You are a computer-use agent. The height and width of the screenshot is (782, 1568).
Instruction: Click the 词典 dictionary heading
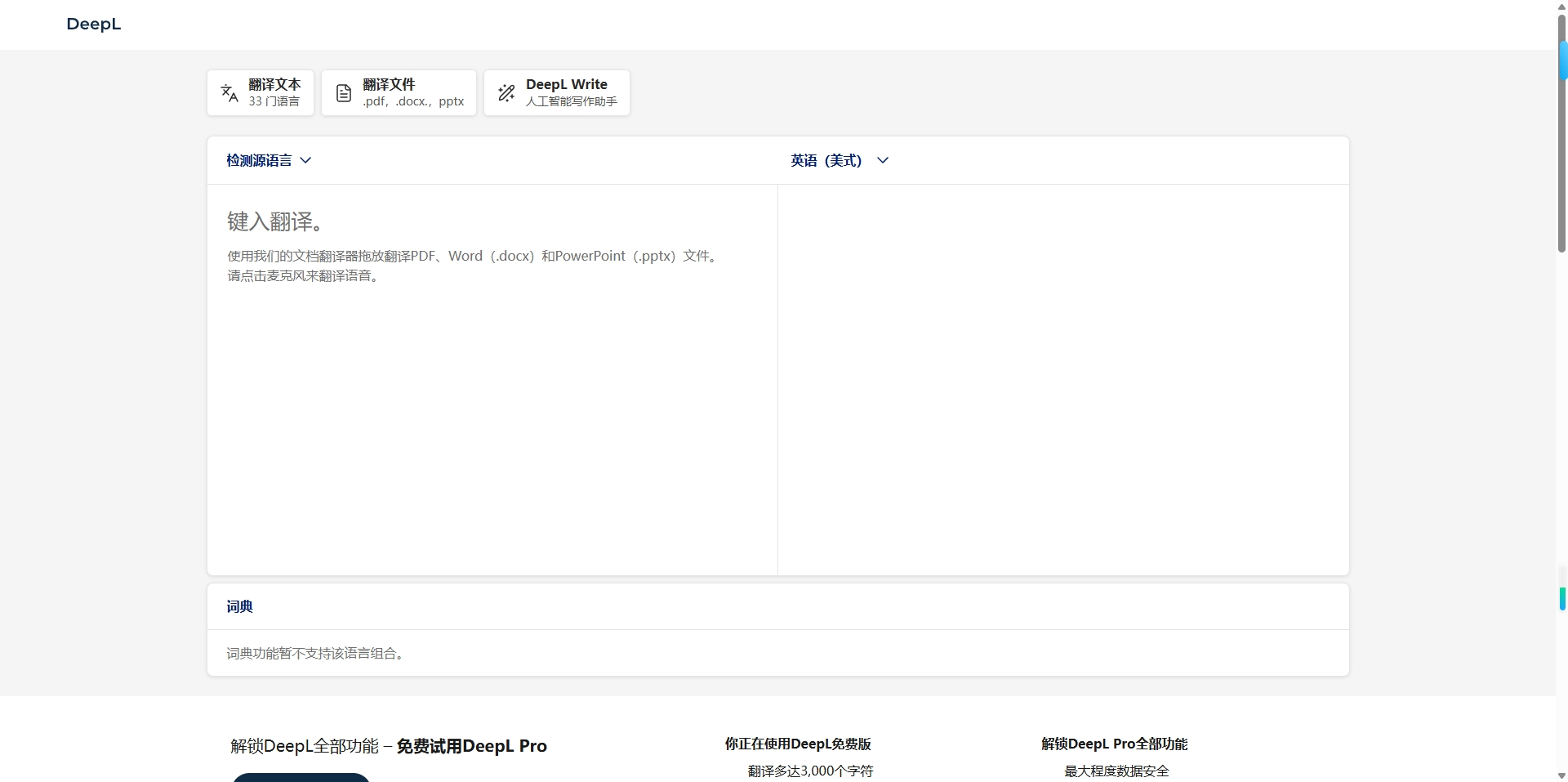pos(239,606)
